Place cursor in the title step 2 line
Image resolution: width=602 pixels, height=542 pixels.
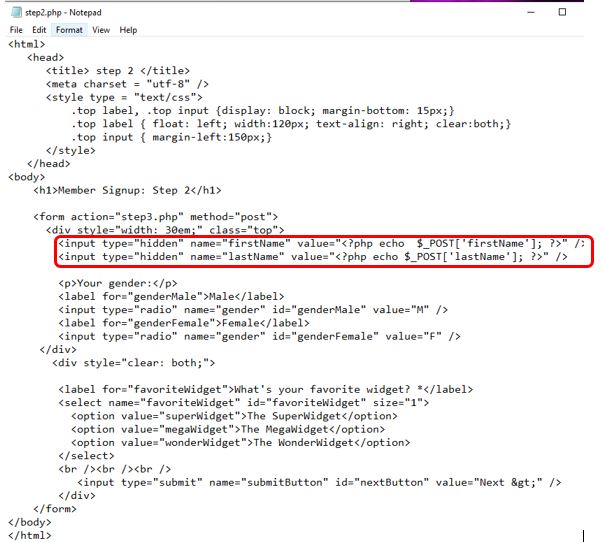pyautogui.click(x=116, y=71)
